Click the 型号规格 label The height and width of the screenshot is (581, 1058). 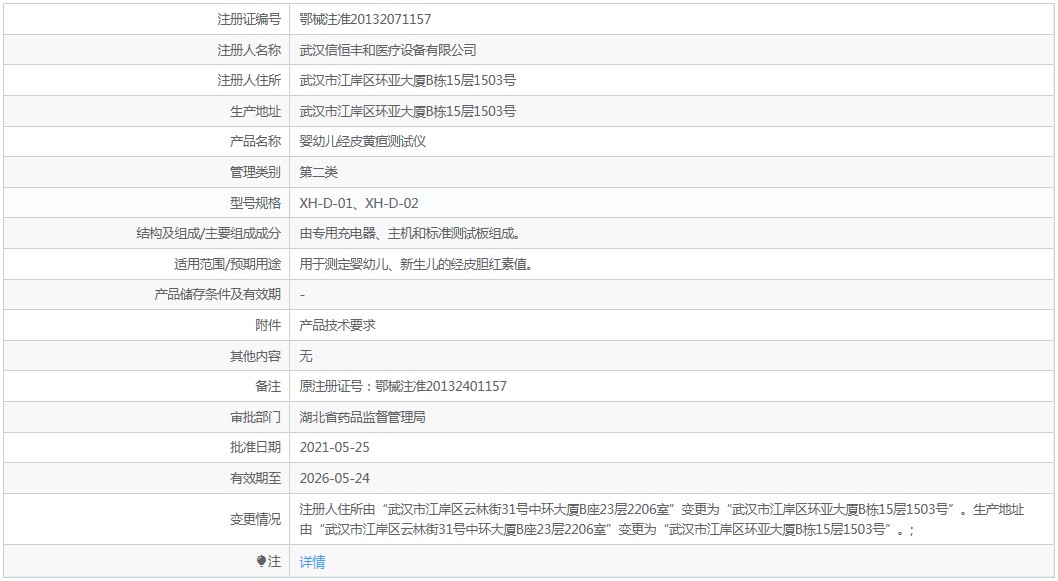(256, 203)
